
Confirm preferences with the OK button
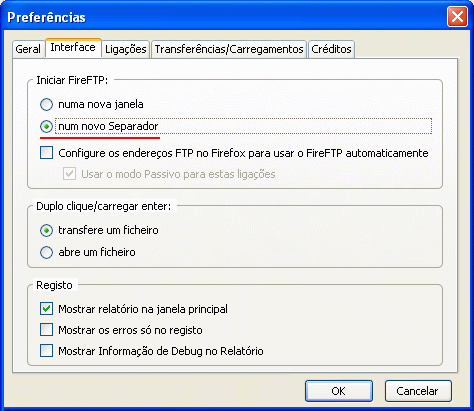coord(339,391)
